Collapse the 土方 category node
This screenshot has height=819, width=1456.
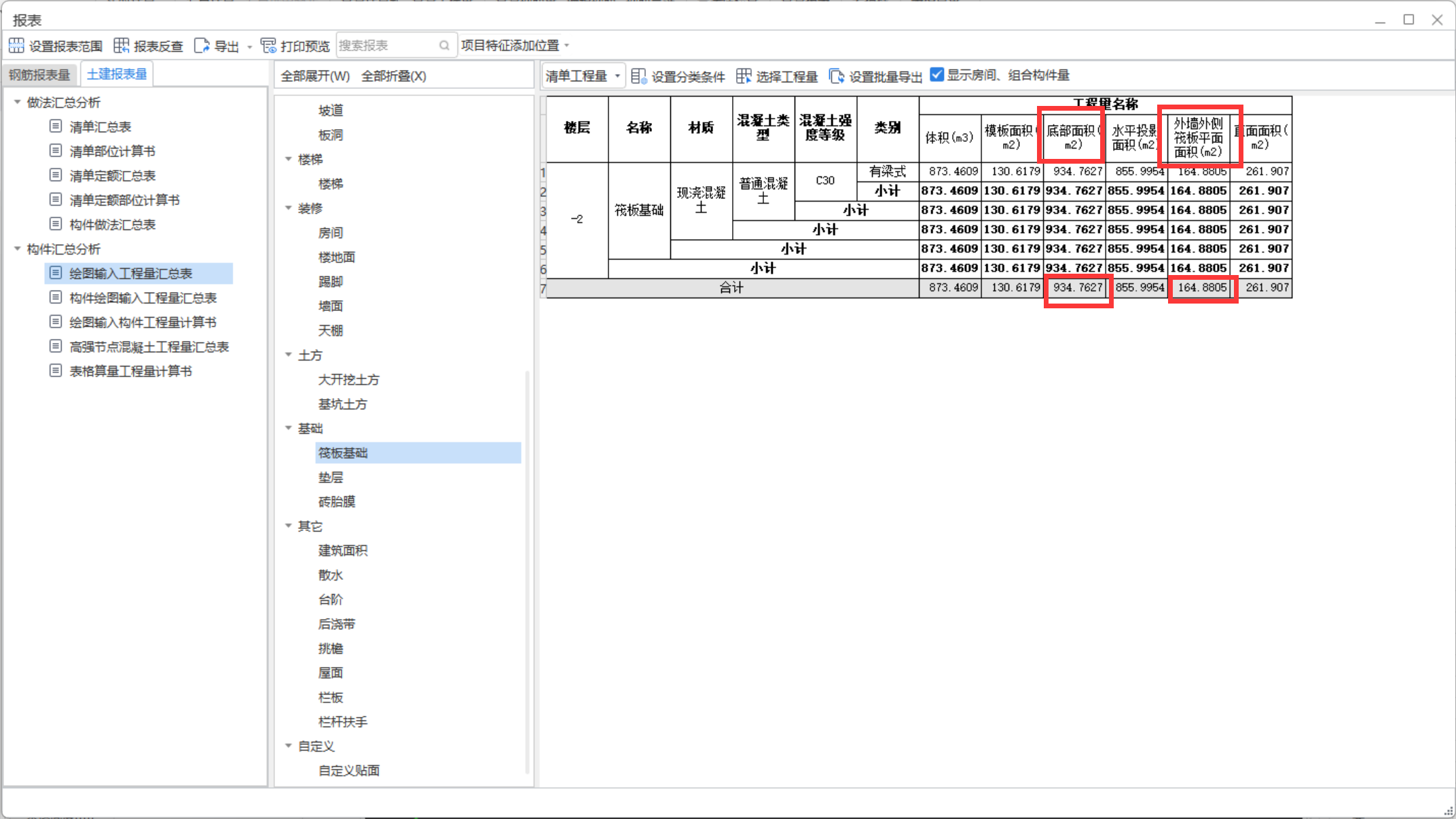288,355
